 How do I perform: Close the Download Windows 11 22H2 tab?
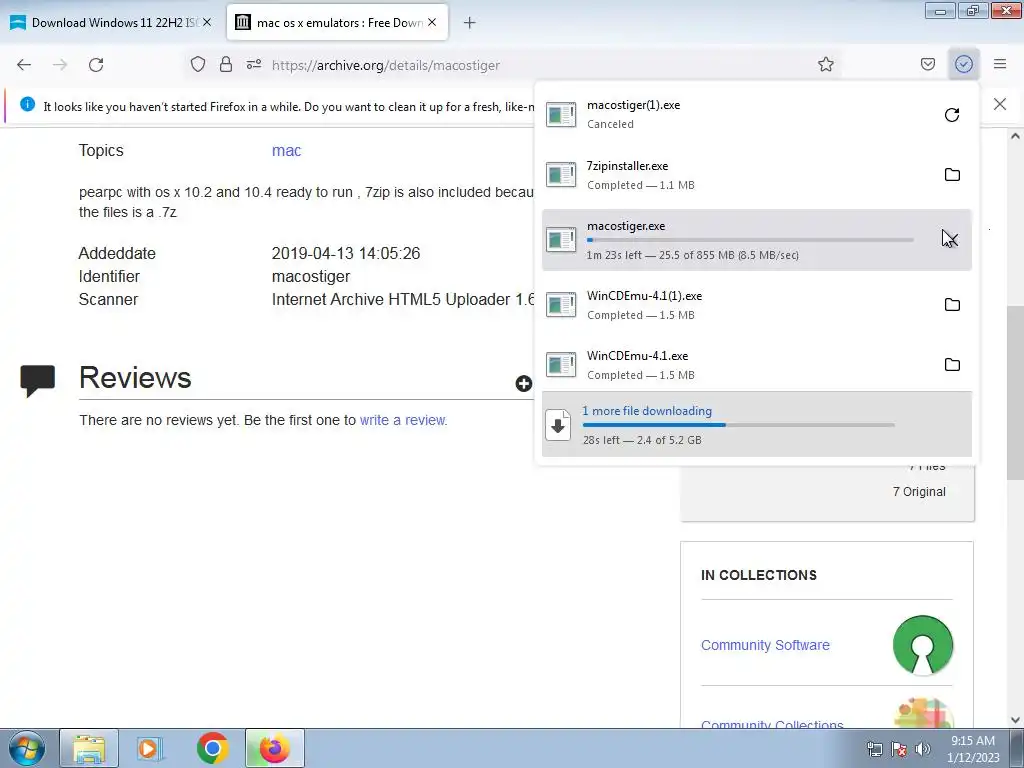206,22
